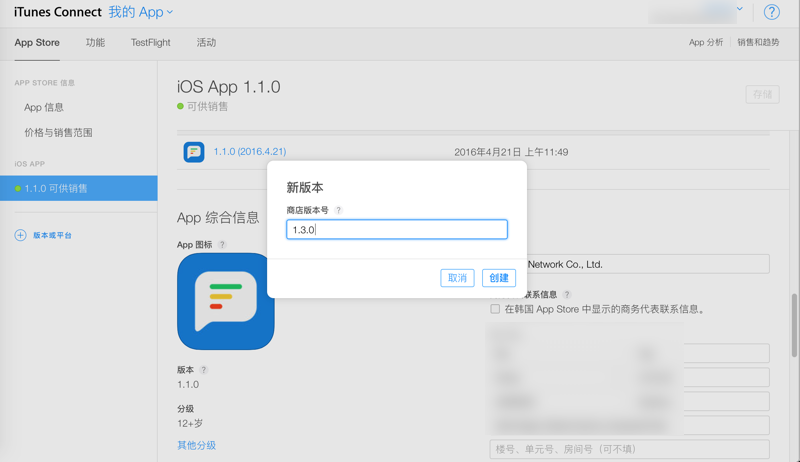The width and height of the screenshot is (800, 462).
Task: Click the help question mark icon top-right
Action: [771, 12]
